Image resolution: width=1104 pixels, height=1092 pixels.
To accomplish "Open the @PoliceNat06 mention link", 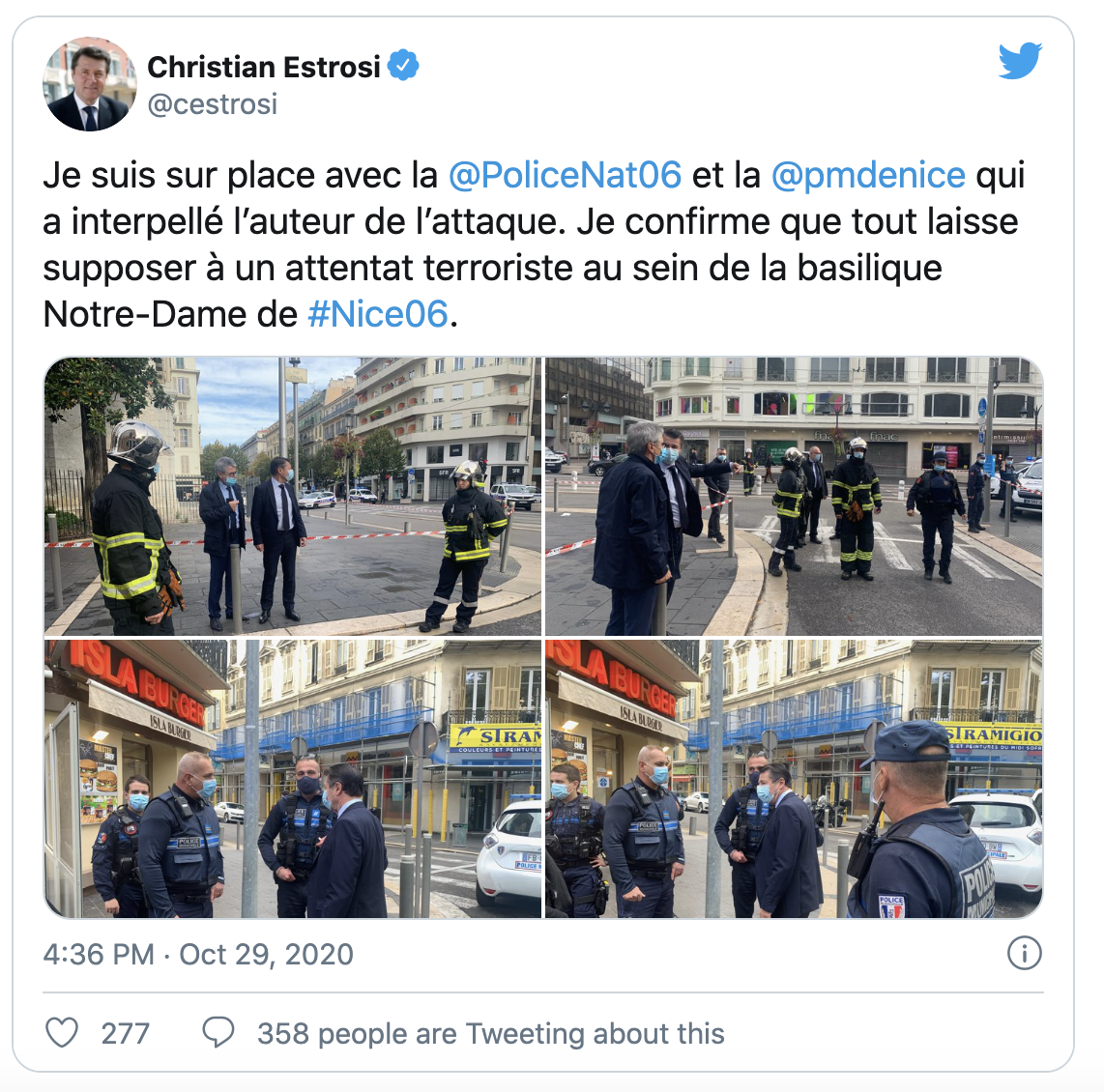I will point(565,175).
